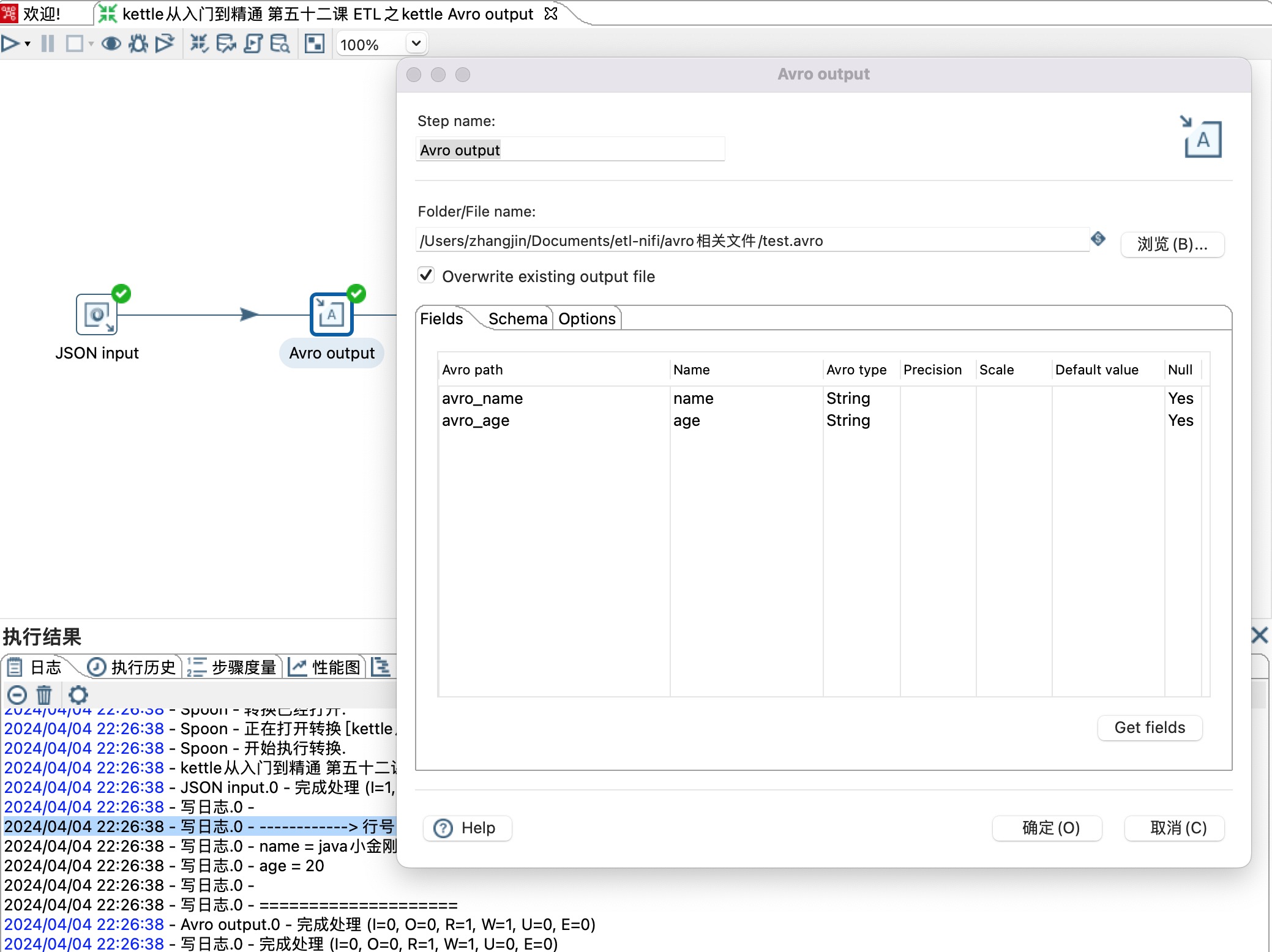The width and height of the screenshot is (1272, 952).
Task: Verify the transformation with the check icon
Action: [198, 43]
